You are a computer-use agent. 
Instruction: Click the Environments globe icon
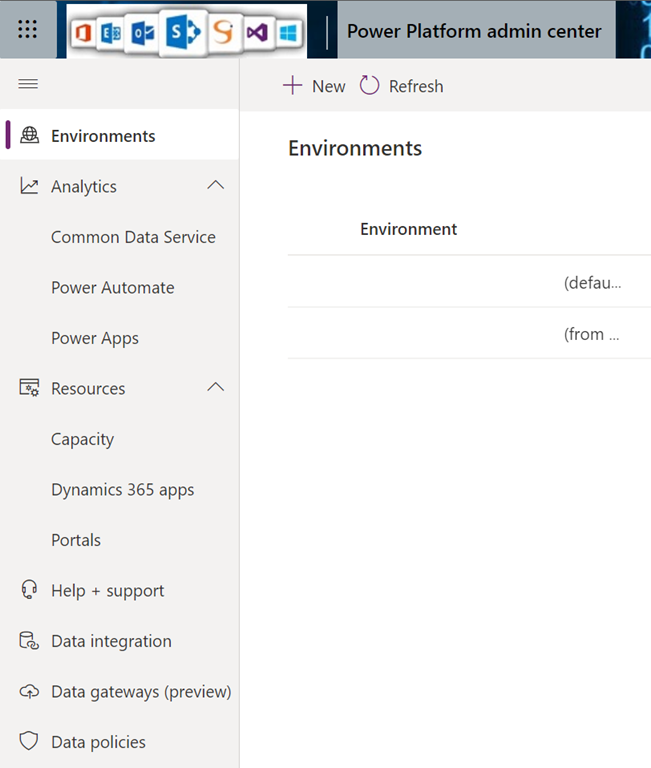pyautogui.click(x=29, y=136)
